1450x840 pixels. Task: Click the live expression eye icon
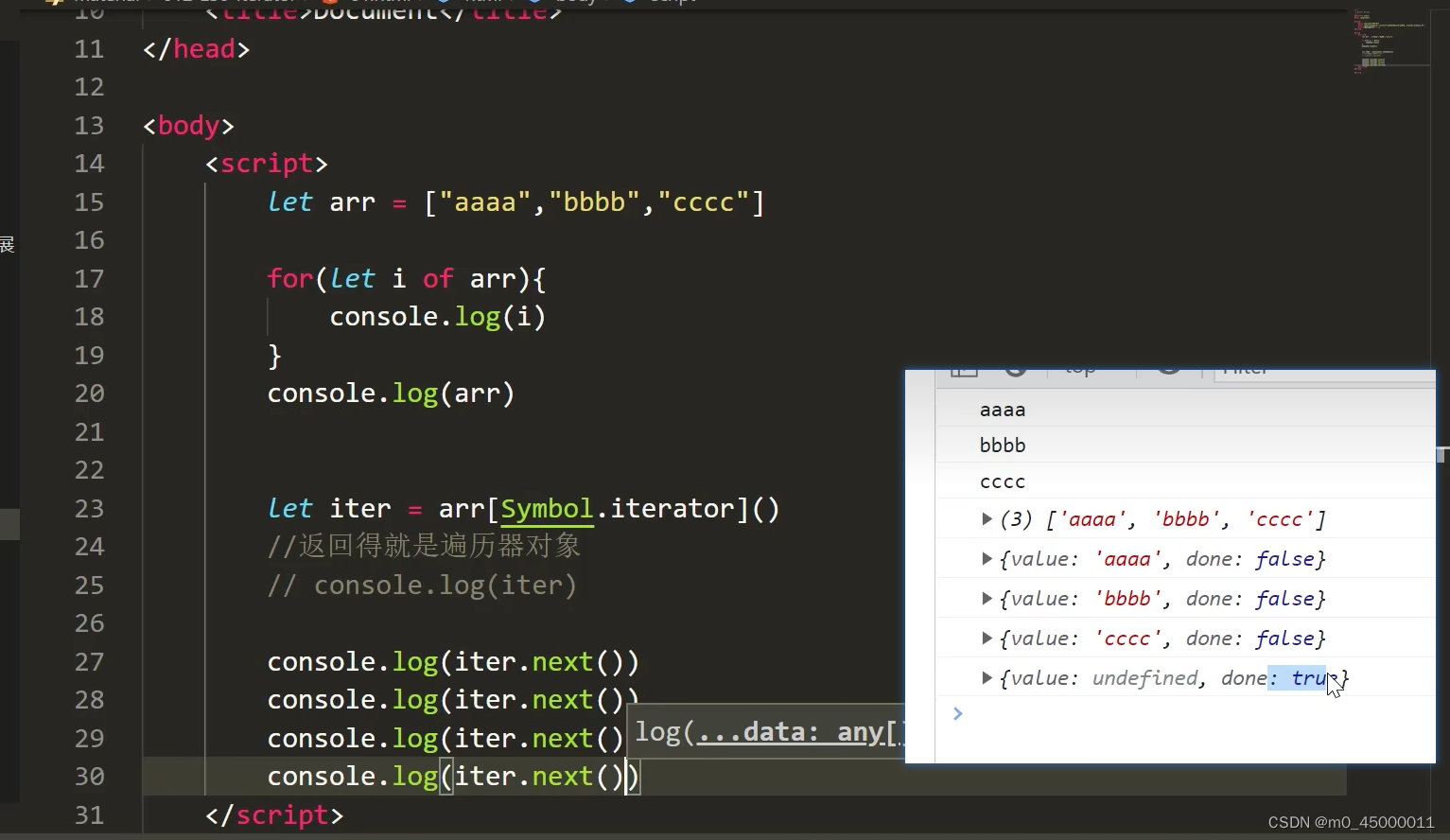1168,372
